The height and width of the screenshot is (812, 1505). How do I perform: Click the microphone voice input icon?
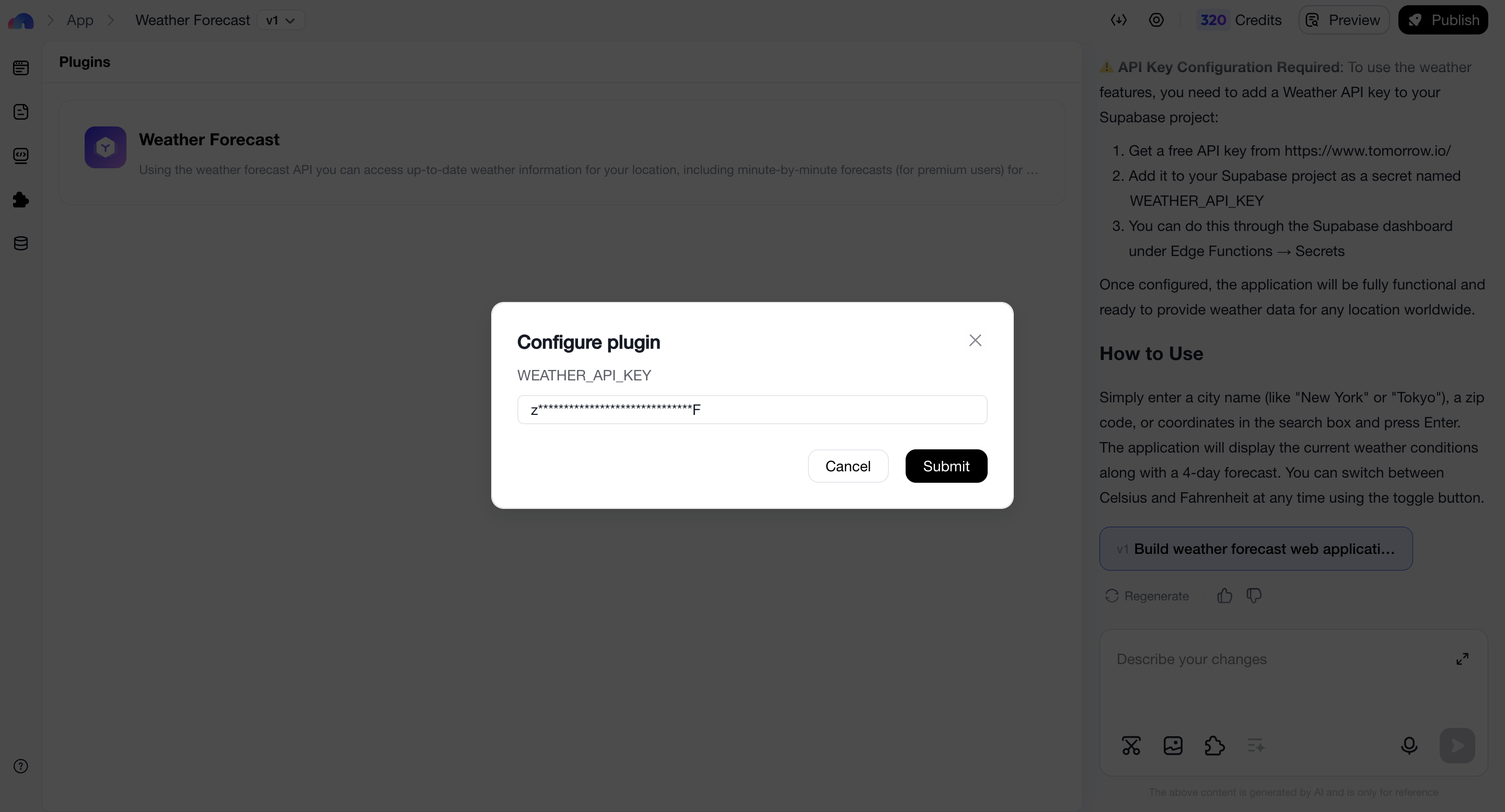point(1409,746)
